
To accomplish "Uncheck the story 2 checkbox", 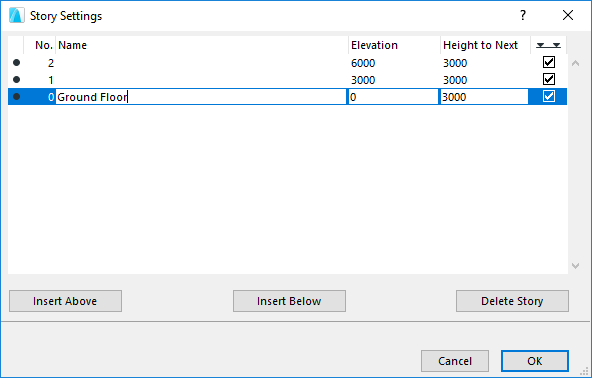I will pos(549,62).
